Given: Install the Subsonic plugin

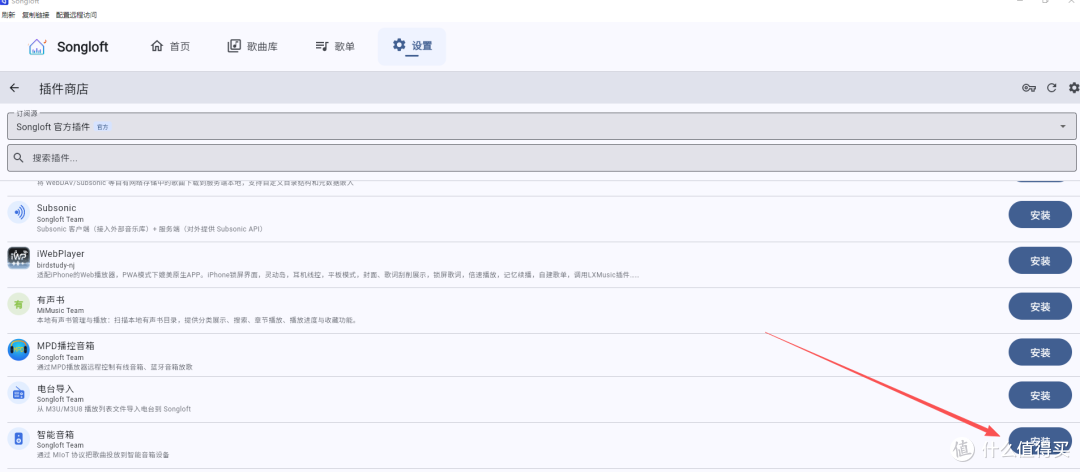Looking at the screenshot, I should 1040,215.
